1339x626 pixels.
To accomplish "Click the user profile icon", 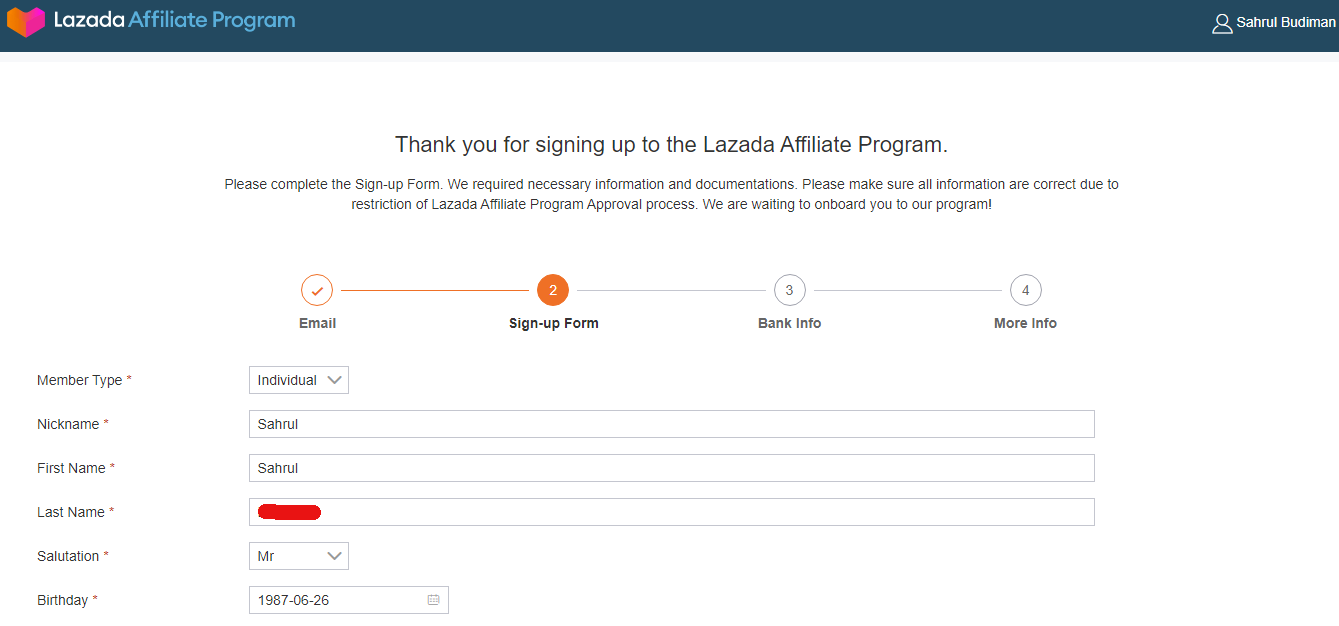I will [1221, 23].
